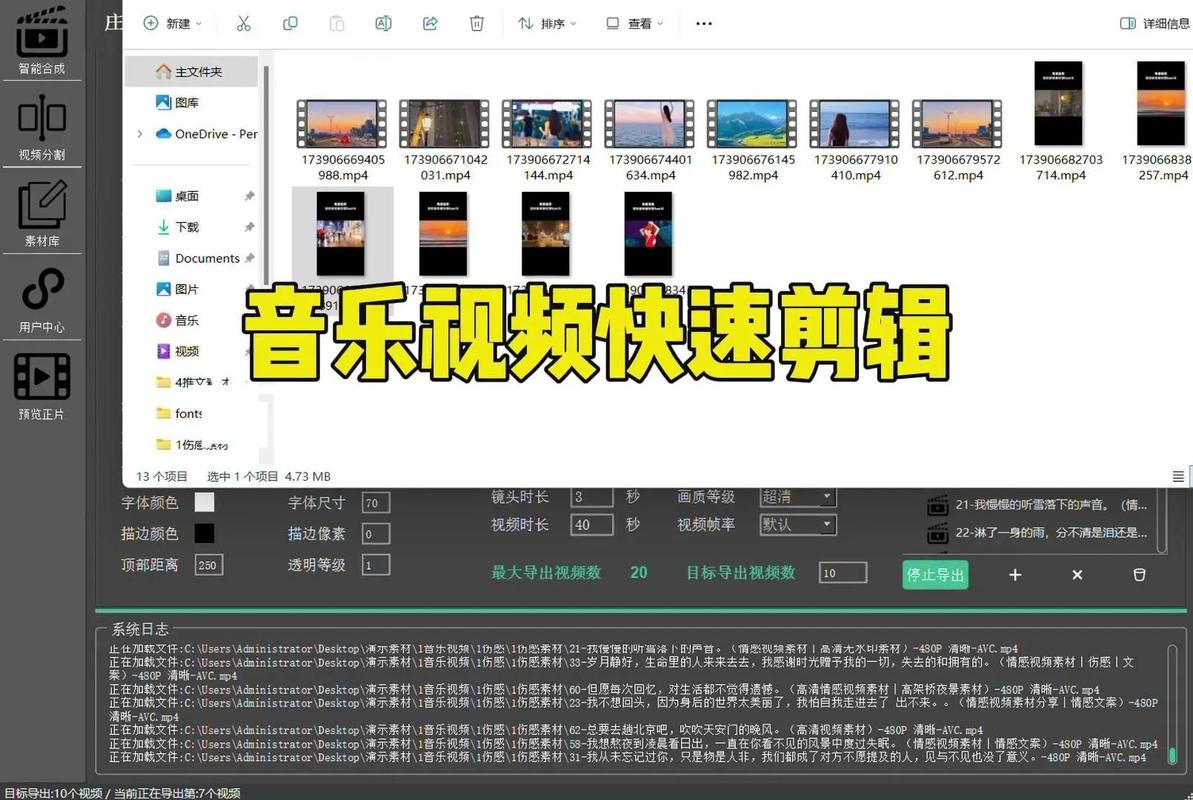Open the 新建 dropdown
This screenshot has width=1193, height=800.
pyautogui.click(x=173, y=22)
